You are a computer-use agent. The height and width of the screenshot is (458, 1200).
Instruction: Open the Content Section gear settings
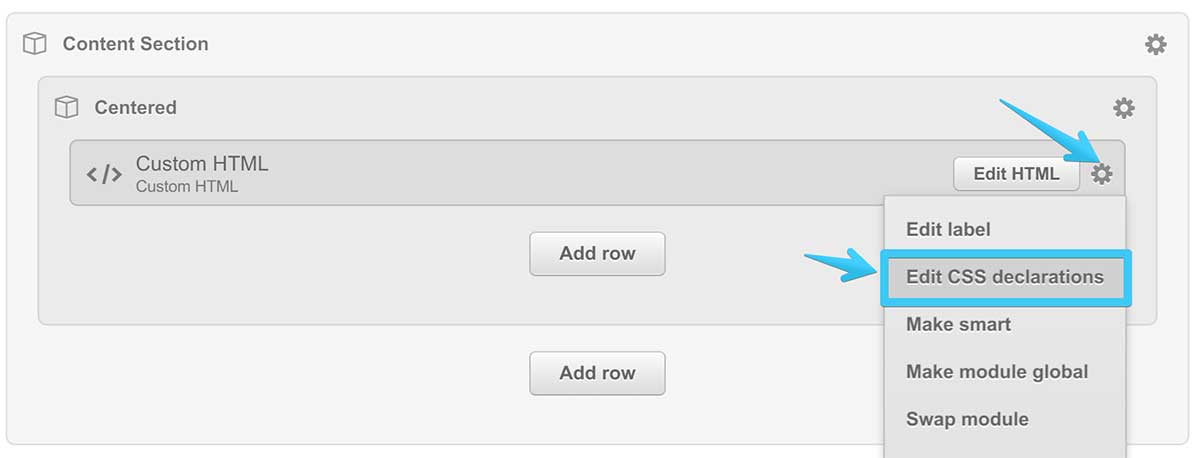pos(1155,44)
